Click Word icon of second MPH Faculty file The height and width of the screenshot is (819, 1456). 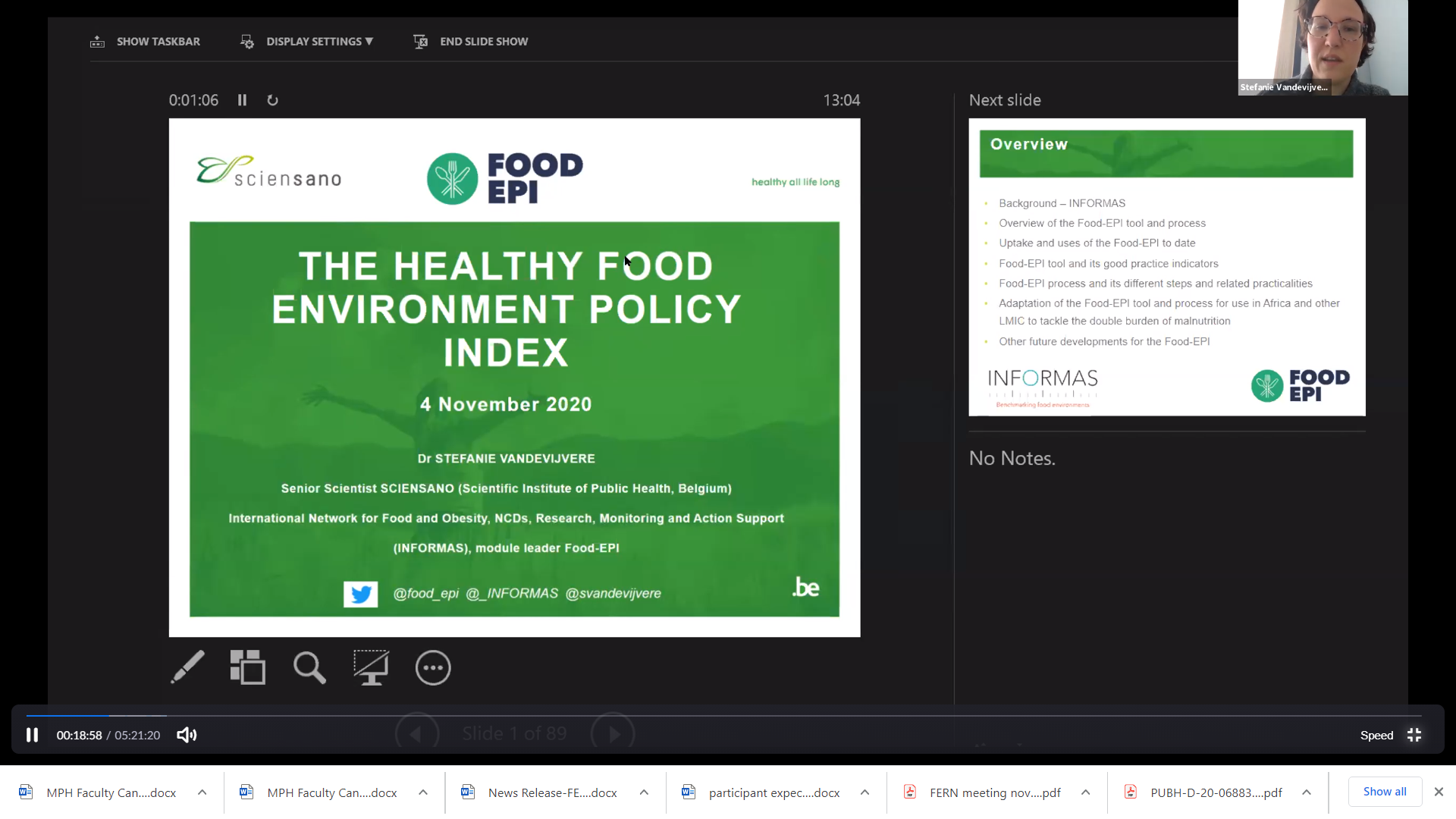point(246,792)
